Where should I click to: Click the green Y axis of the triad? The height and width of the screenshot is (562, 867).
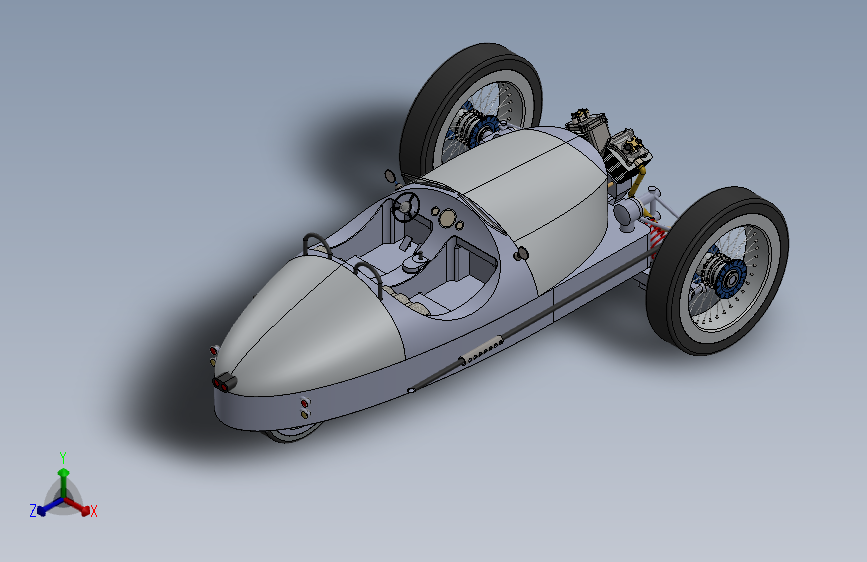coord(64,482)
